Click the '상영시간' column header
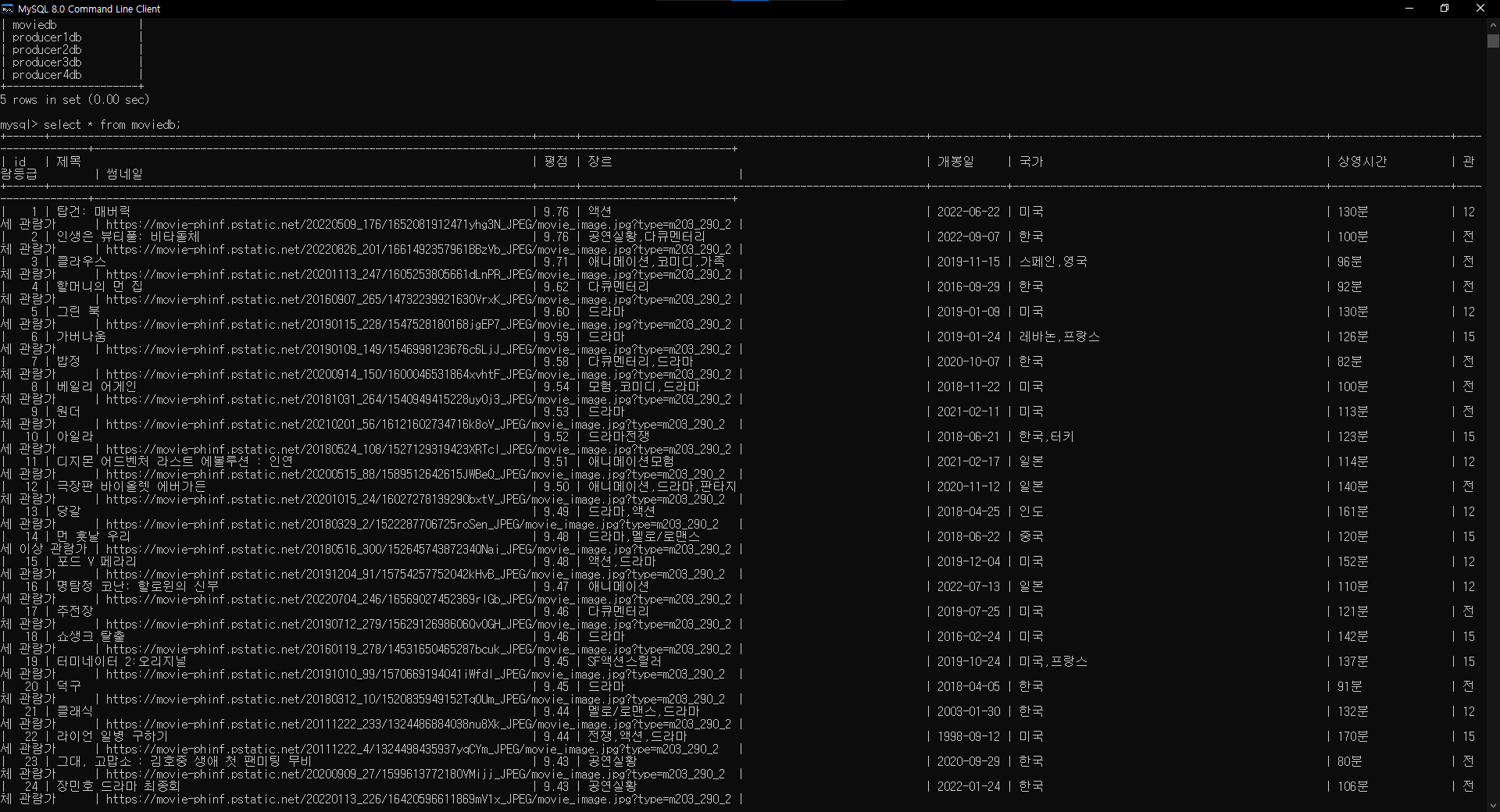 point(1362,162)
